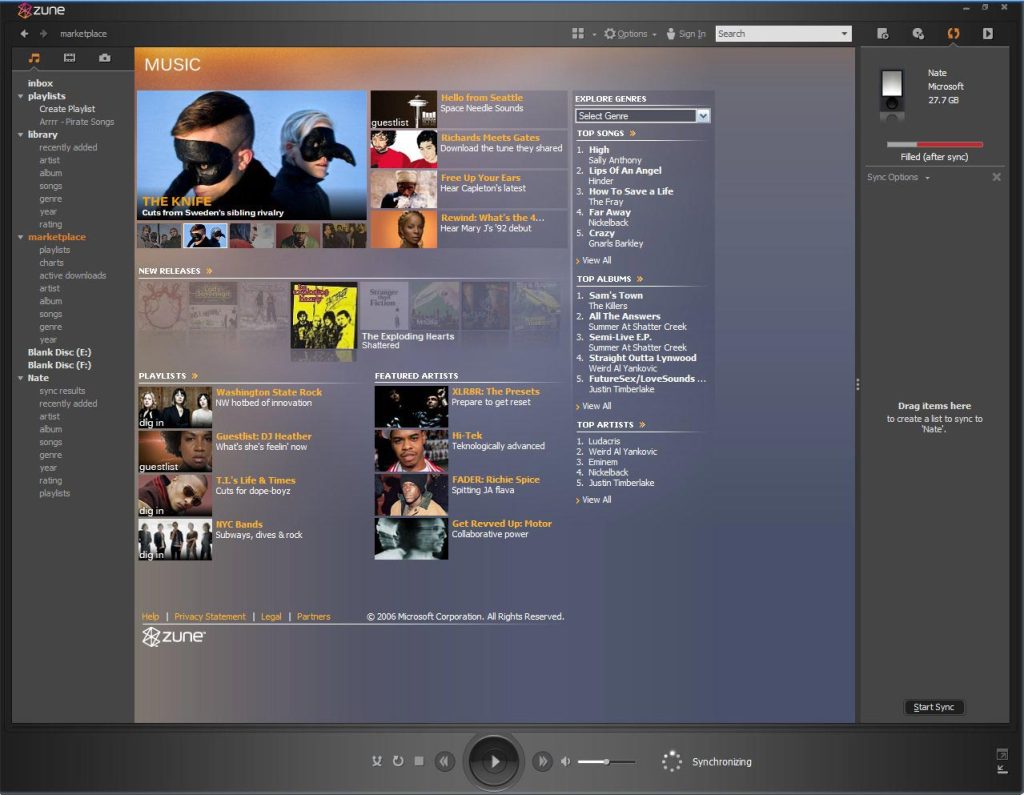Image resolution: width=1024 pixels, height=795 pixels.
Task: Open sync results under Nate
Action: (x=62, y=391)
